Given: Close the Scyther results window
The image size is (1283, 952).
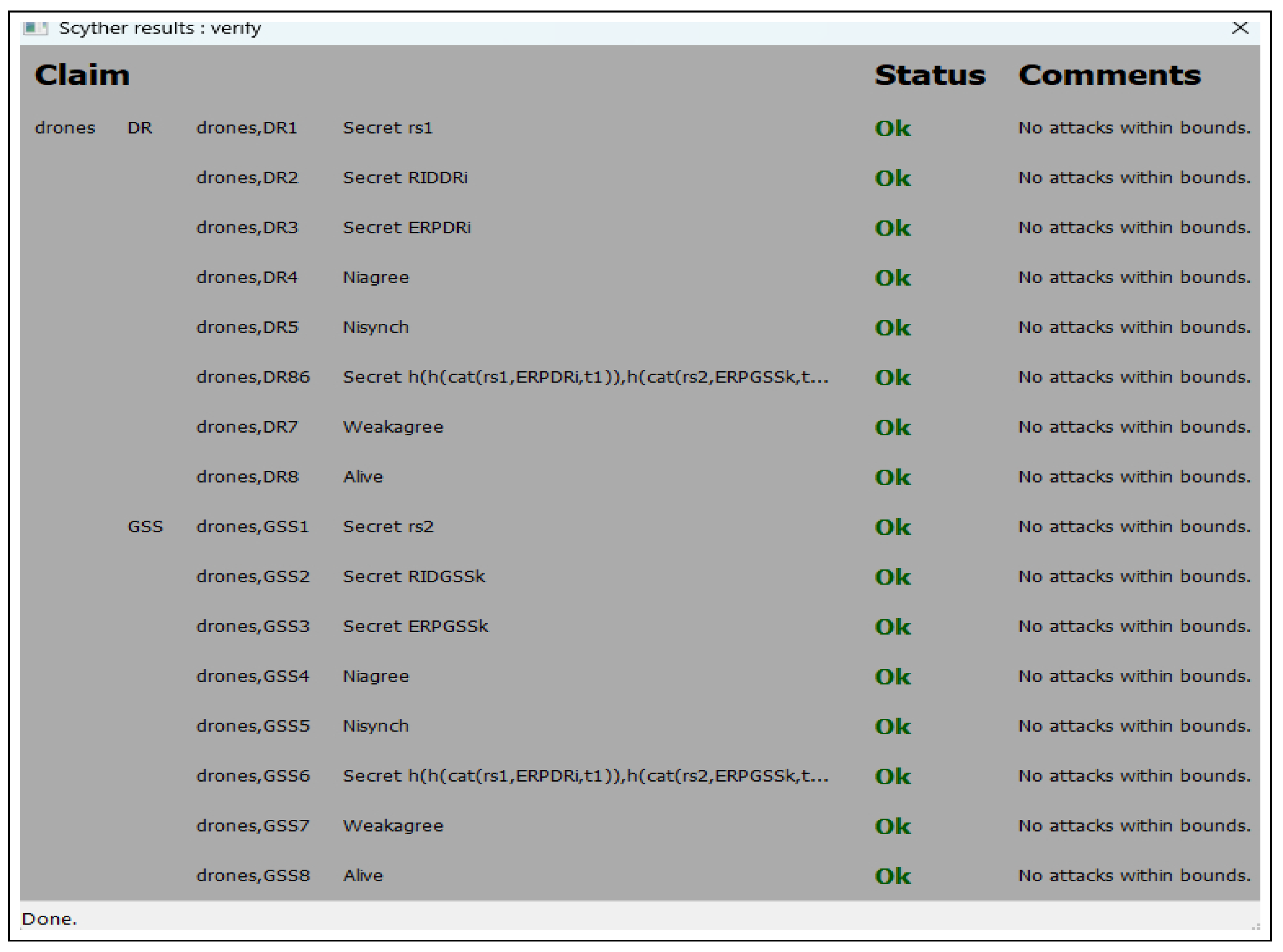Looking at the screenshot, I should tap(1240, 27).
